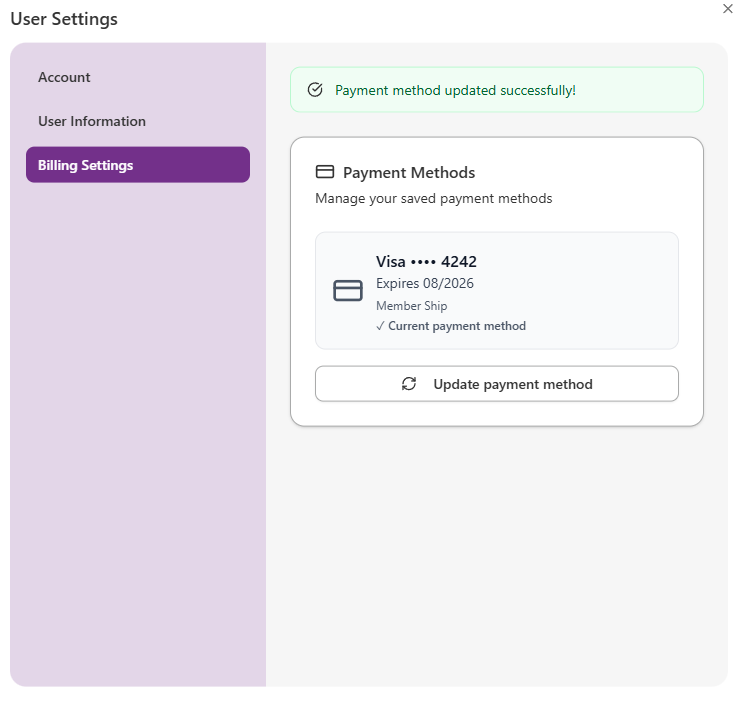741x701 pixels.
Task: Click the payment updated successfully message text
Action: click(455, 90)
